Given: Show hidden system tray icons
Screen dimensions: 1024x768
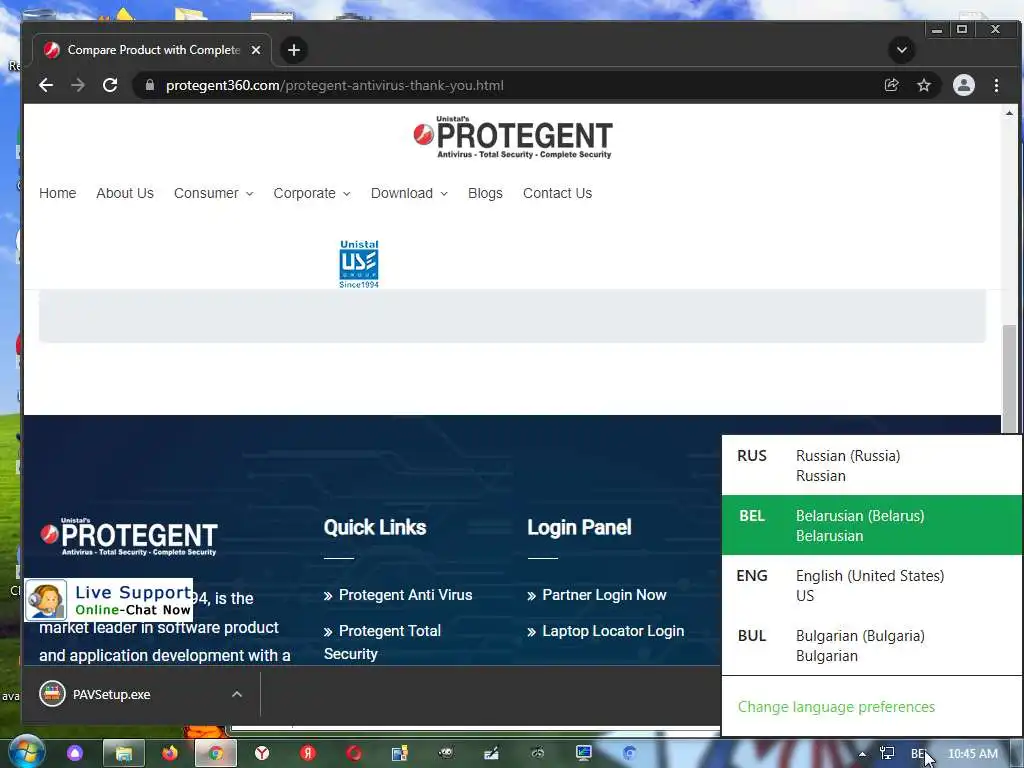Looking at the screenshot, I should tap(862, 754).
